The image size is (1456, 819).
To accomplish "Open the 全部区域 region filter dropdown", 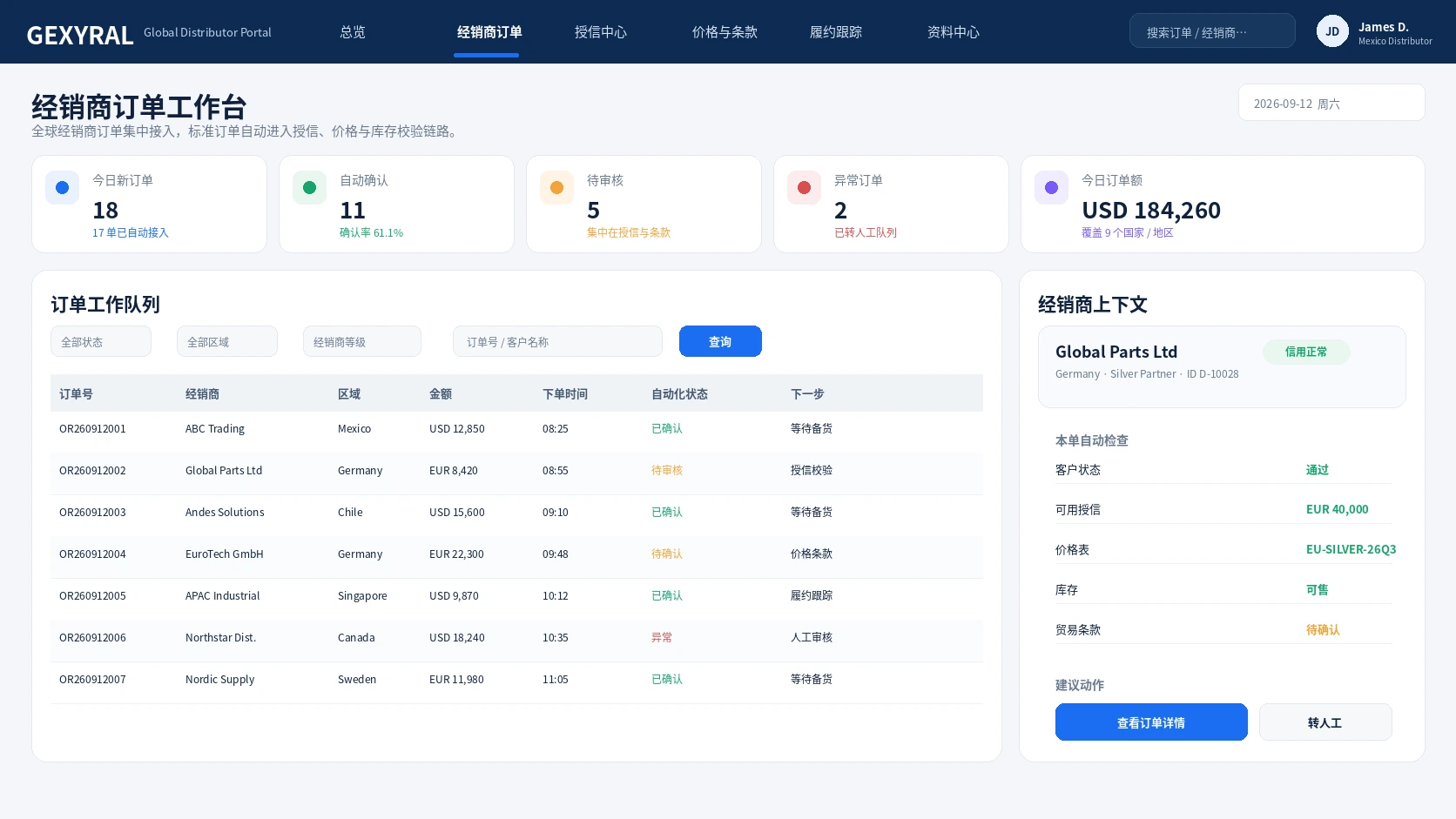I will pos(227,341).
